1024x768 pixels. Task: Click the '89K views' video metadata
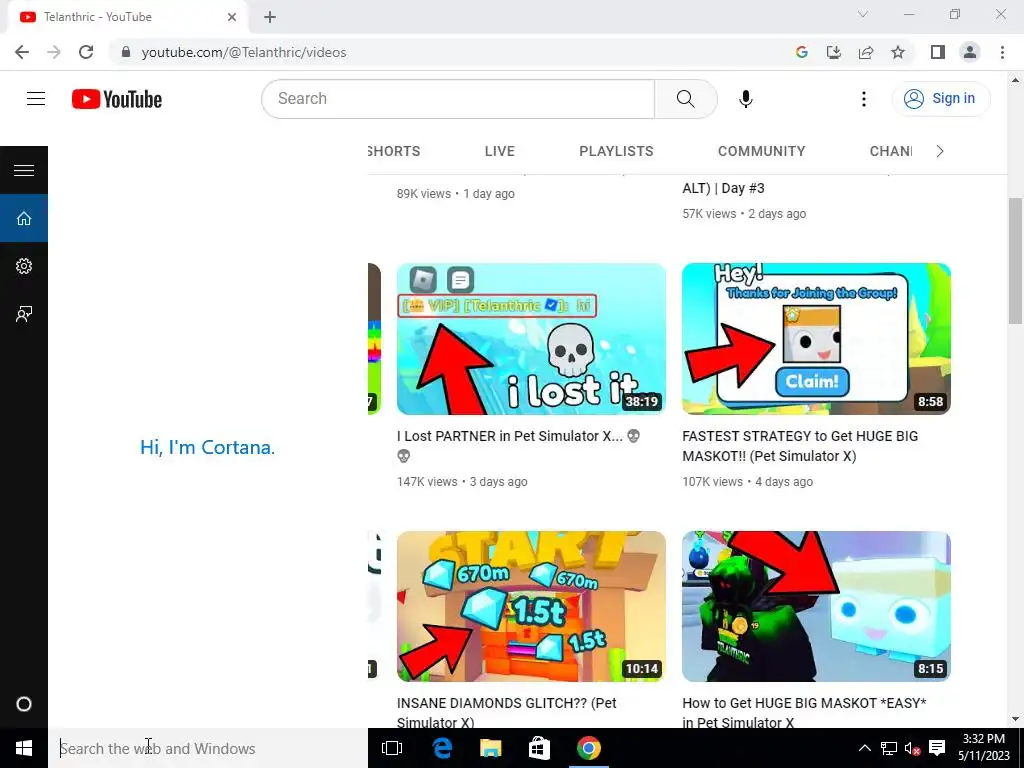pyautogui.click(x=455, y=194)
